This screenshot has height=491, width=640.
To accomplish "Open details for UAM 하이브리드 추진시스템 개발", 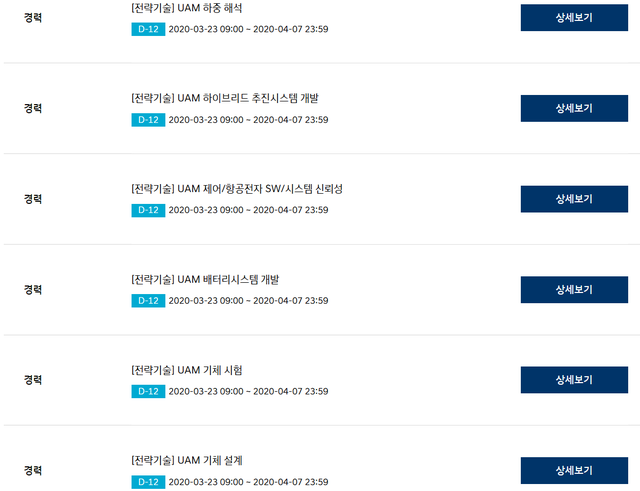I will tap(574, 108).
